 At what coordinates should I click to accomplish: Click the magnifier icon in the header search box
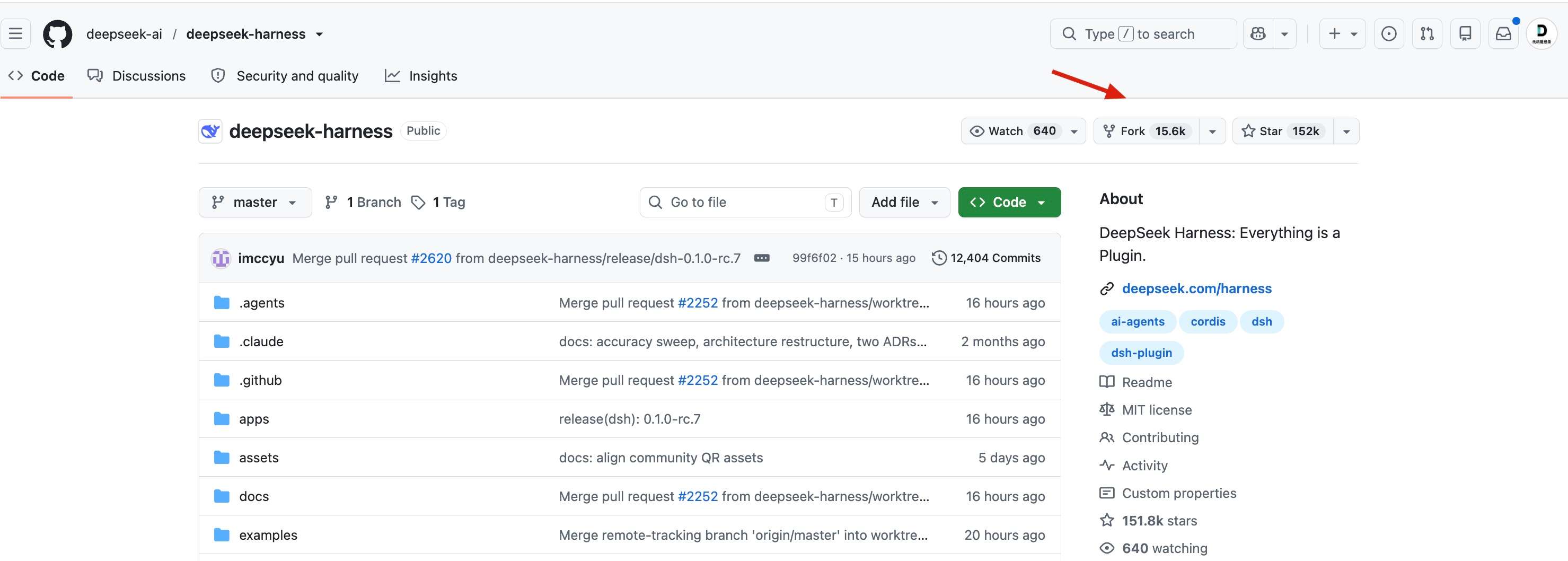point(1069,33)
